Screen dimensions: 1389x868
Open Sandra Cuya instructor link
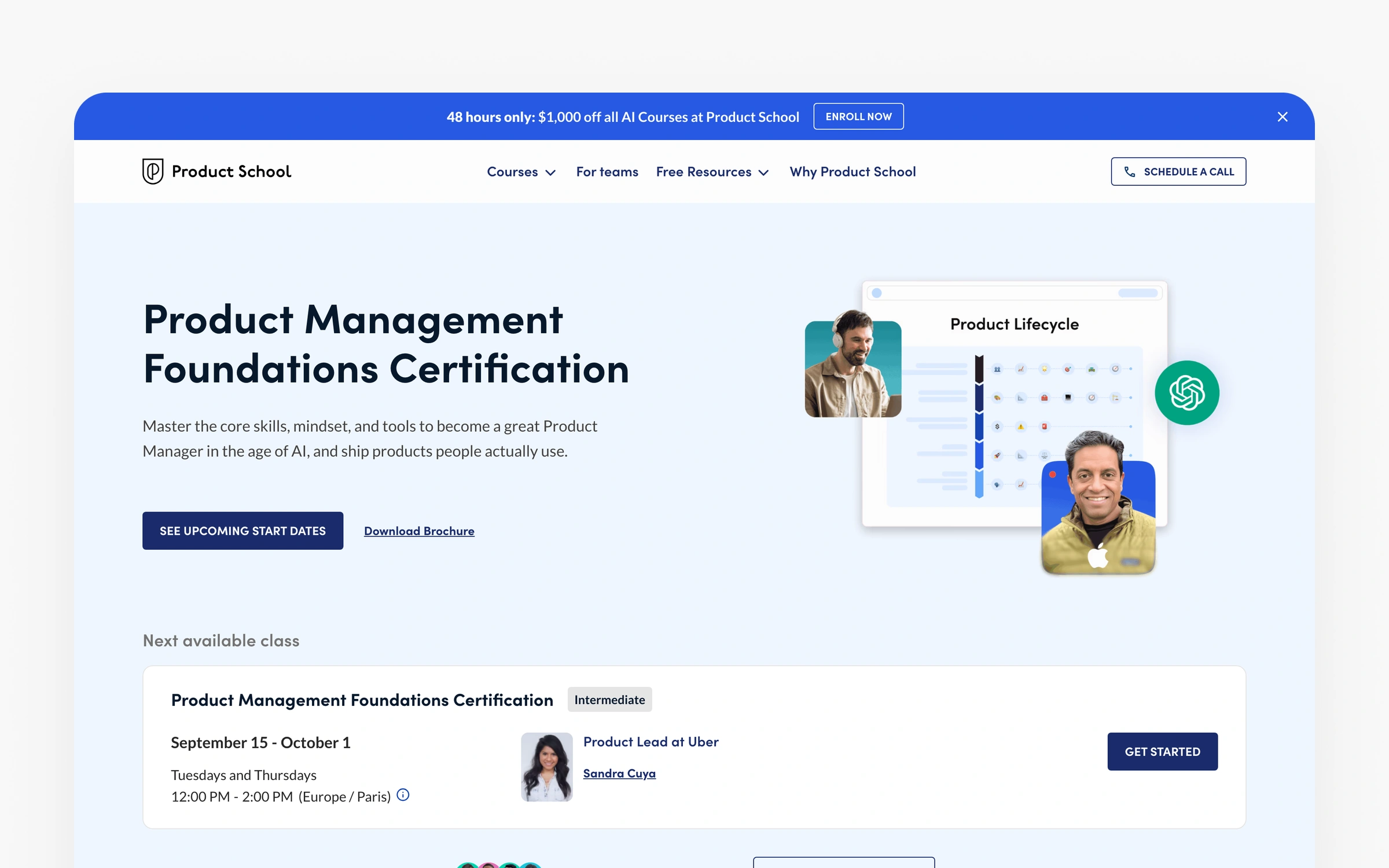pos(619,774)
